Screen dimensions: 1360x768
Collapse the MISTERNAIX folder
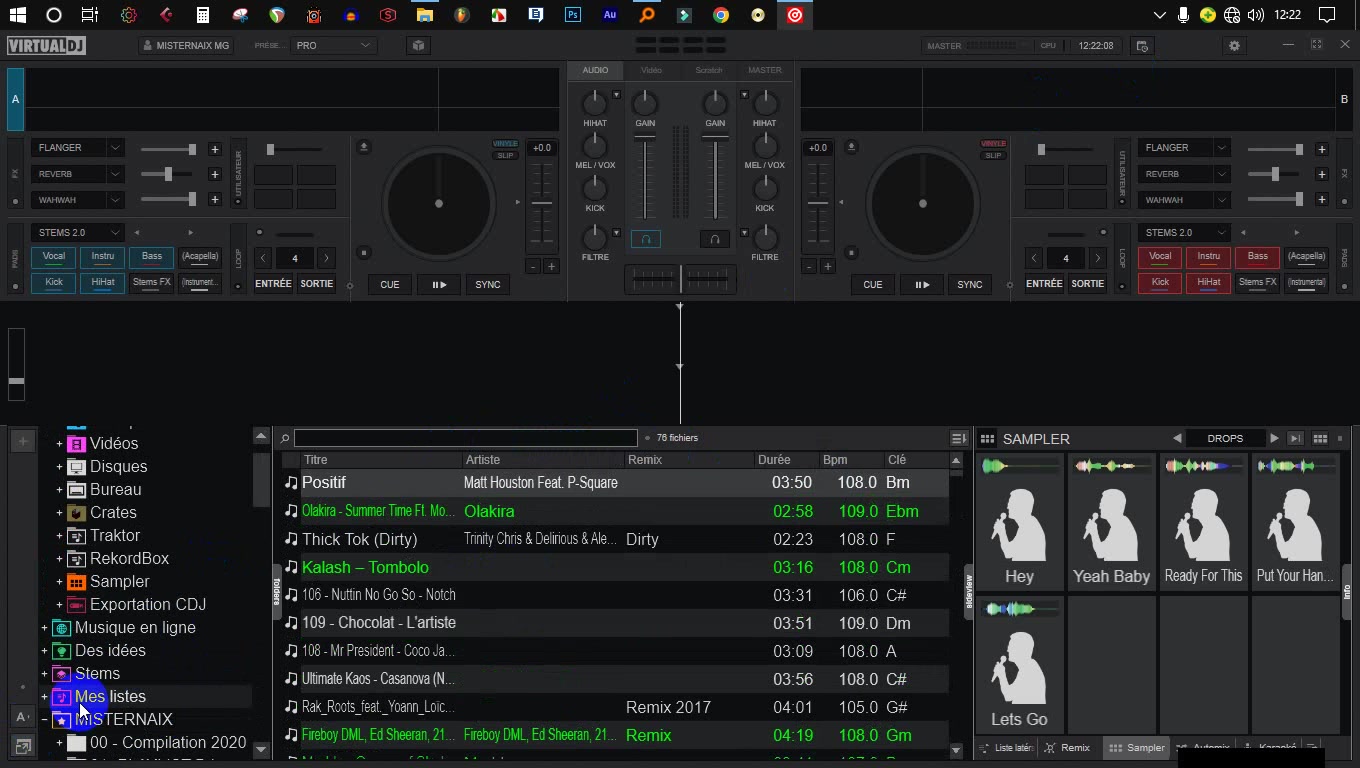pos(44,720)
